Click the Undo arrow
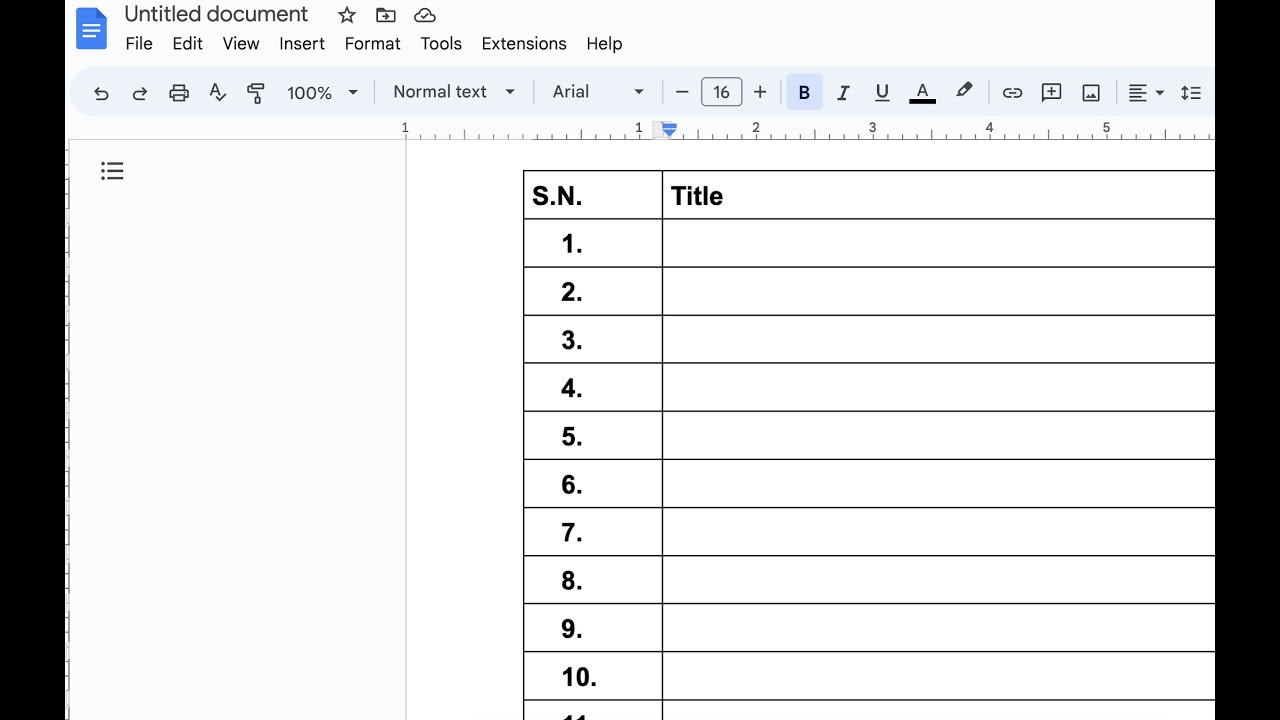Image resolution: width=1280 pixels, height=720 pixels. (x=101, y=93)
